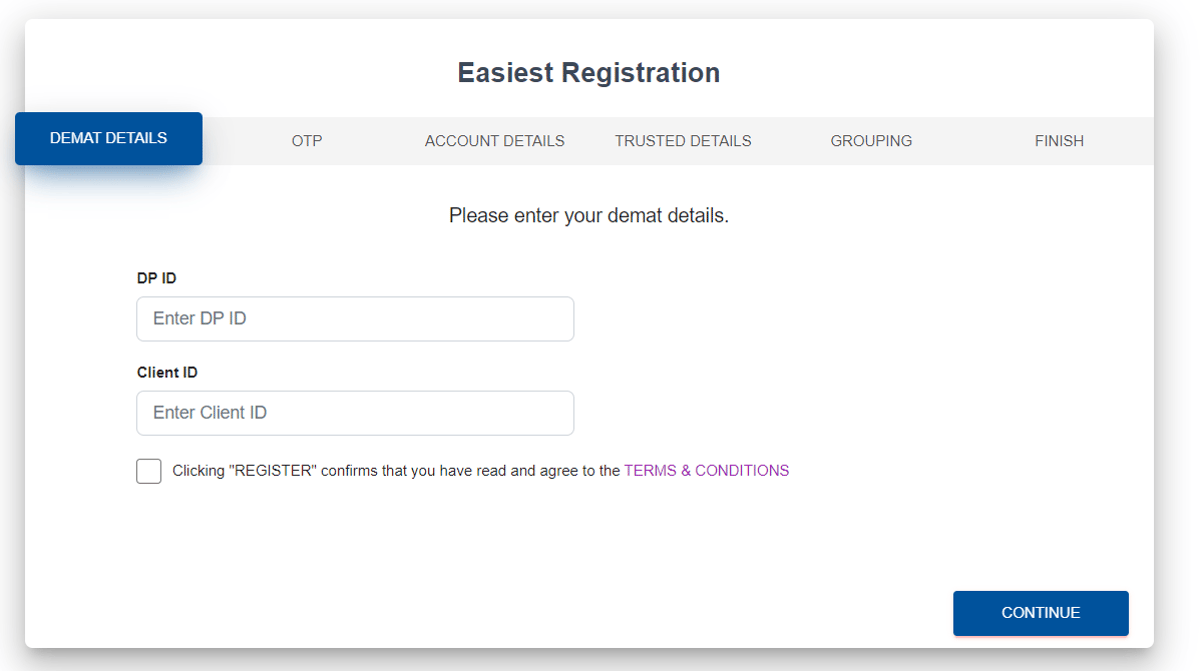
Task: Click inside the Enter DP ID box
Action: (x=355, y=318)
